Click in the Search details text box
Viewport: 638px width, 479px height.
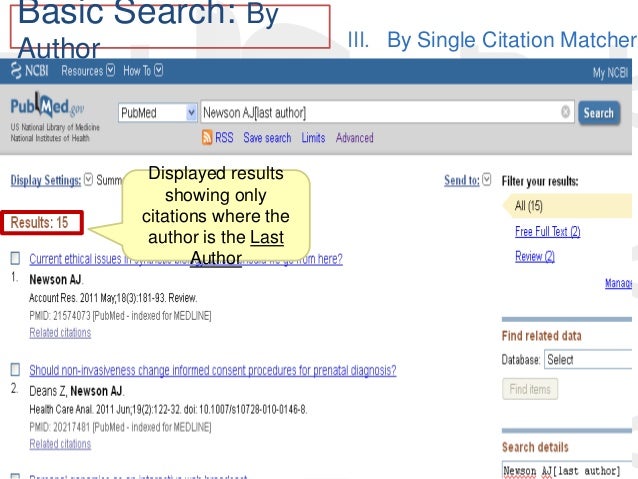point(567,470)
